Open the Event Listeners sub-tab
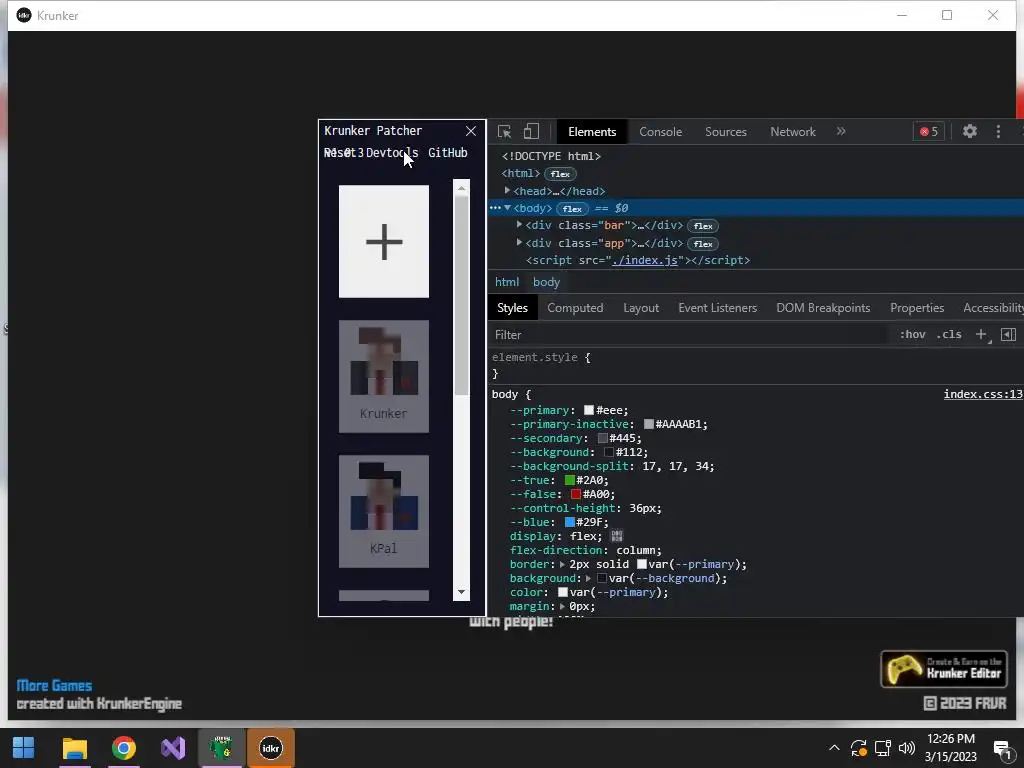This screenshot has width=1024, height=768. tap(717, 308)
